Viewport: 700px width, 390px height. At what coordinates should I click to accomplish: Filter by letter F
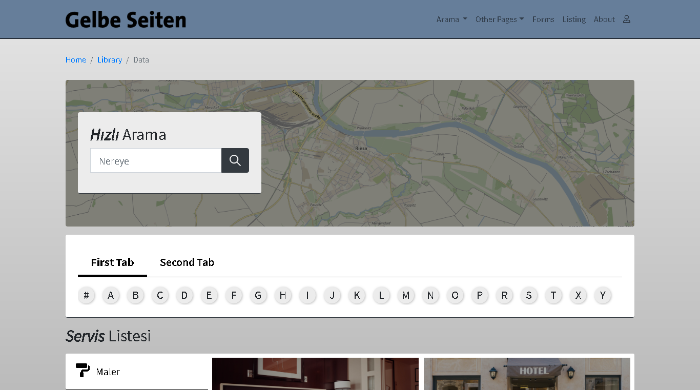tap(233, 295)
